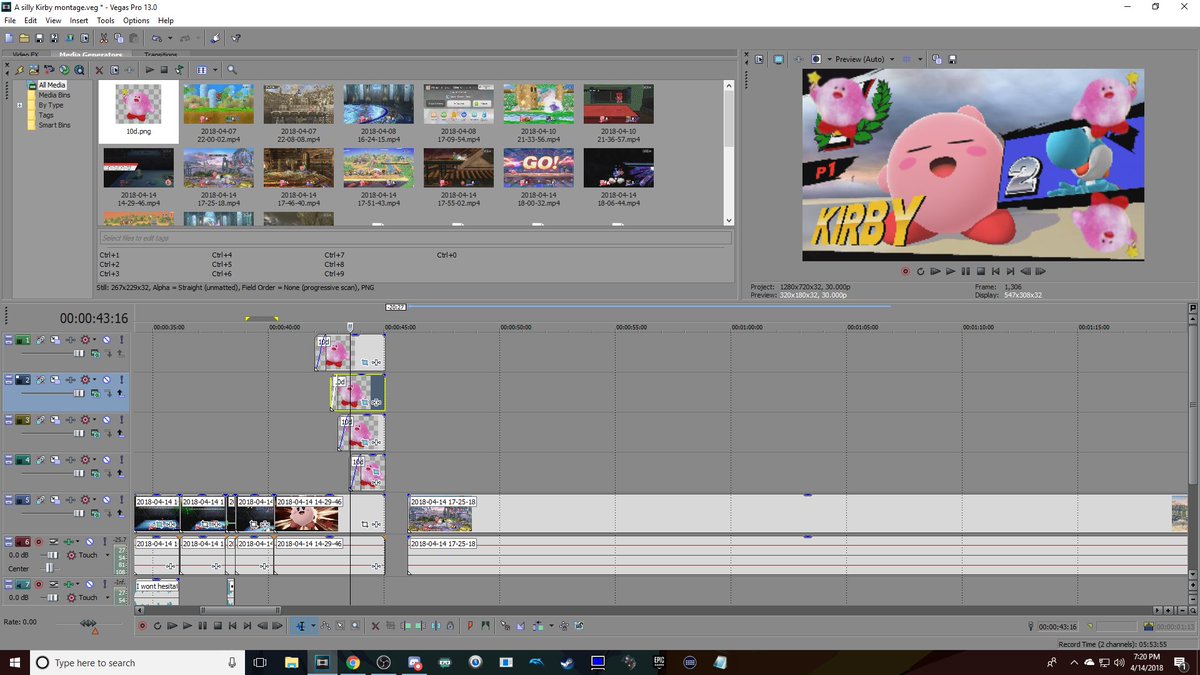
Task: Mute video track 5
Action: click(x=106, y=500)
